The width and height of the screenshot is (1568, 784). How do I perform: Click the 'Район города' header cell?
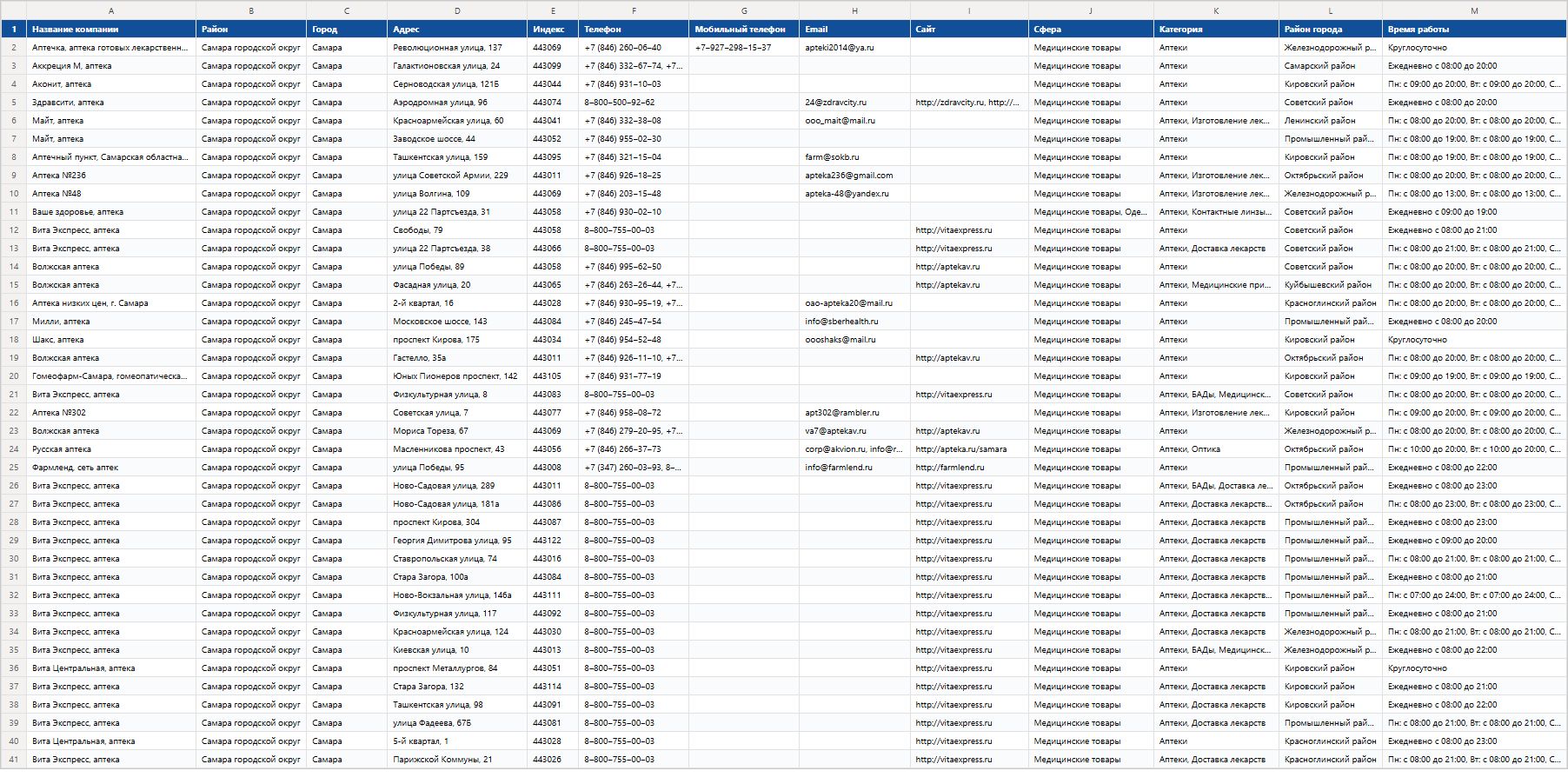tap(1331, 30)
